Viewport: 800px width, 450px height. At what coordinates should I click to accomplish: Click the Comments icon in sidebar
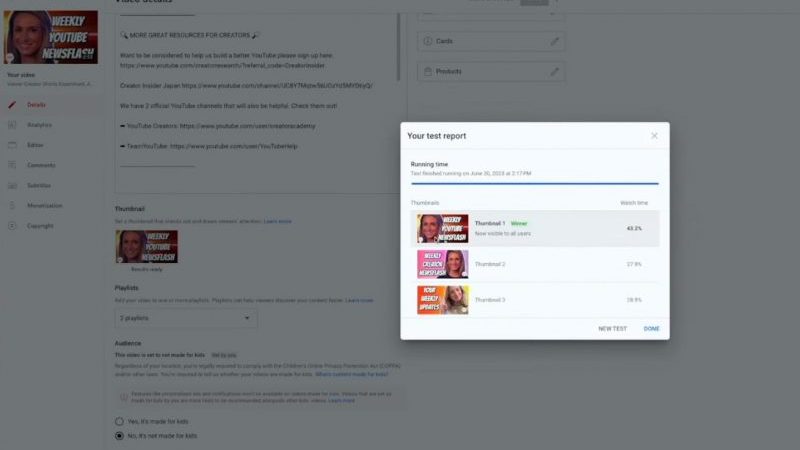pyautogui.click(x=12, y=165)
